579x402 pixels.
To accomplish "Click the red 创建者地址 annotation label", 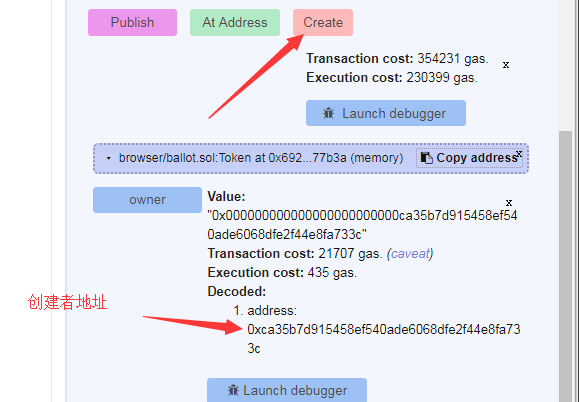I will click(x=67, y=302).
